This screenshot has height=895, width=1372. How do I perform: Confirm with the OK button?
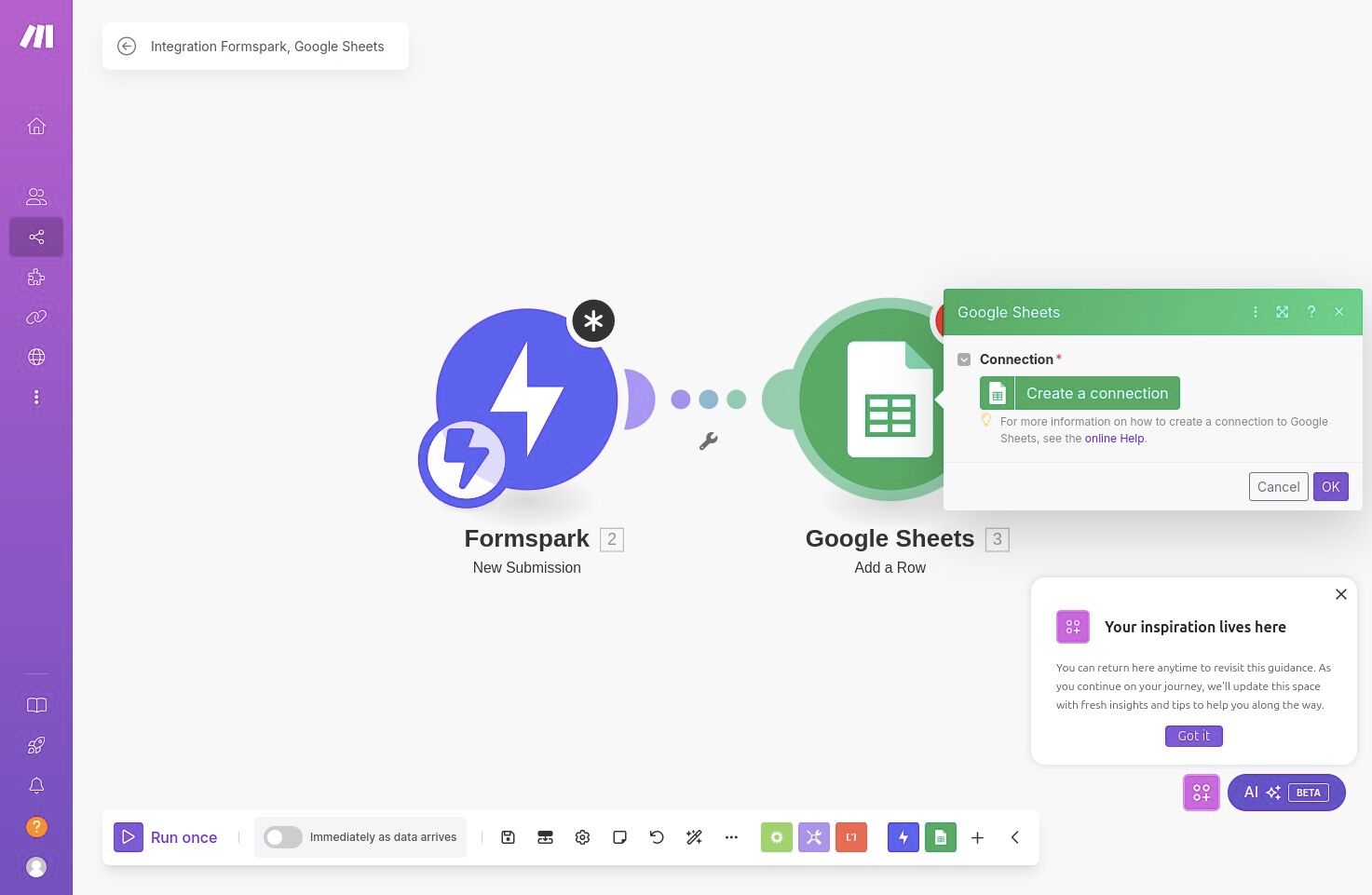point(1330,486)
